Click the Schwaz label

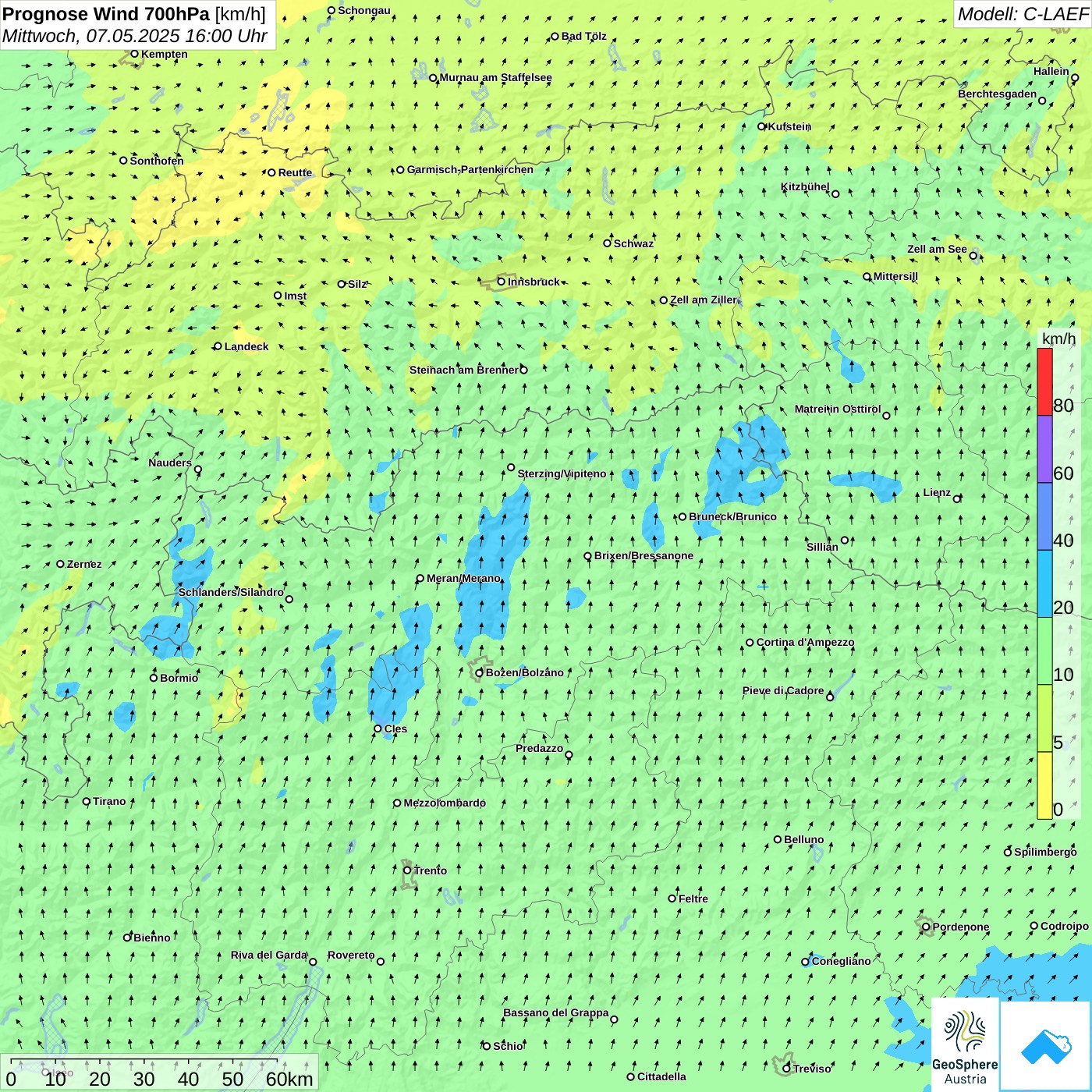(633, 243)
